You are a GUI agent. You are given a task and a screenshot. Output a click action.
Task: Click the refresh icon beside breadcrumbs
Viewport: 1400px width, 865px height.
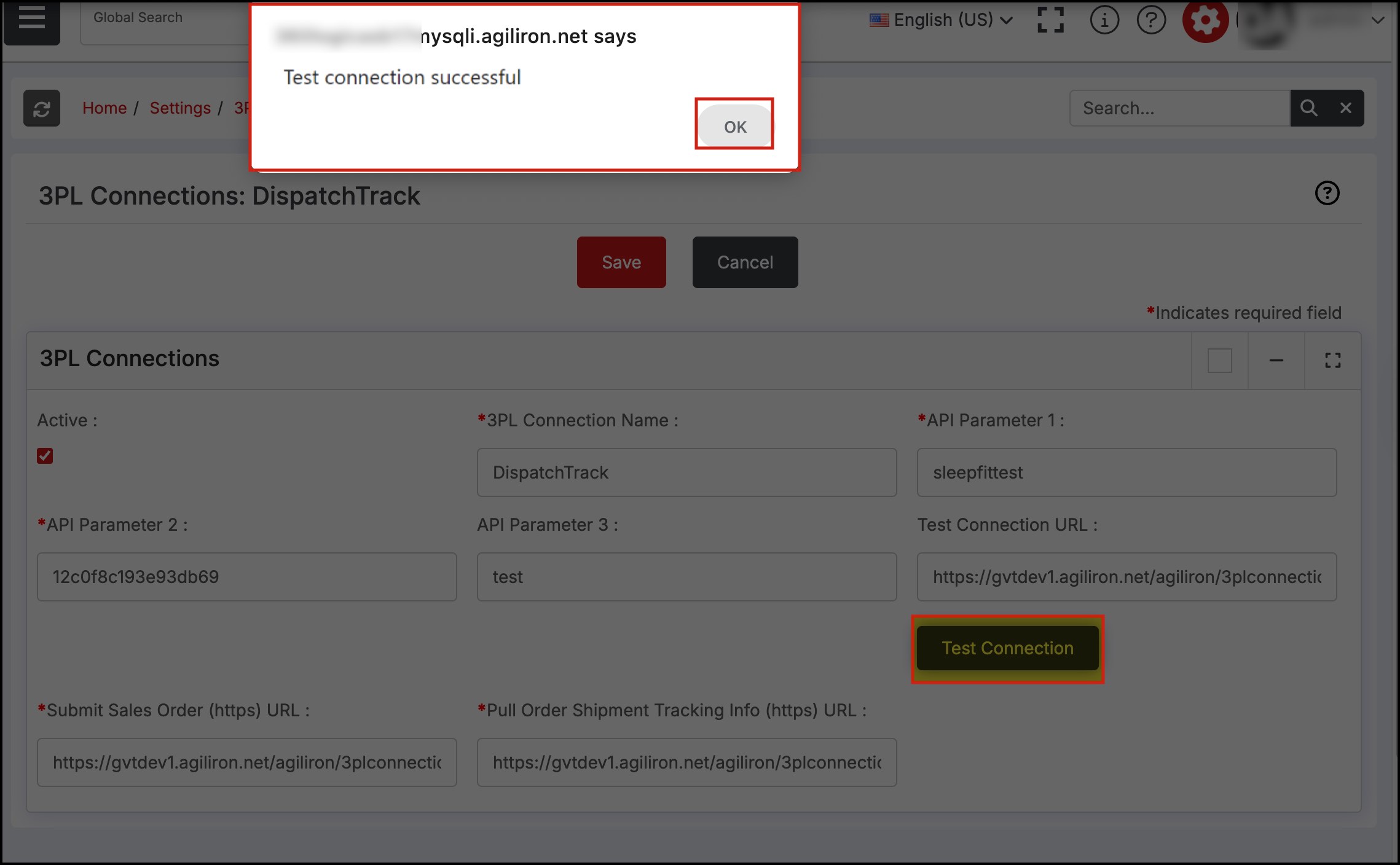point(42,108)
